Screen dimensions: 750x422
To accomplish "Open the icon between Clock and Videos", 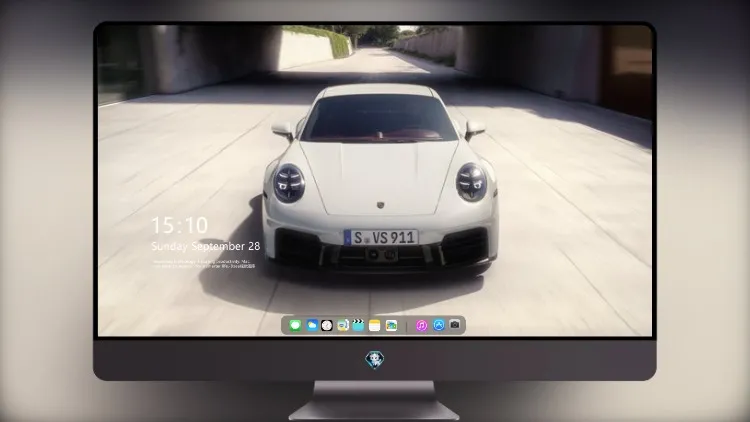I will 342,325.
